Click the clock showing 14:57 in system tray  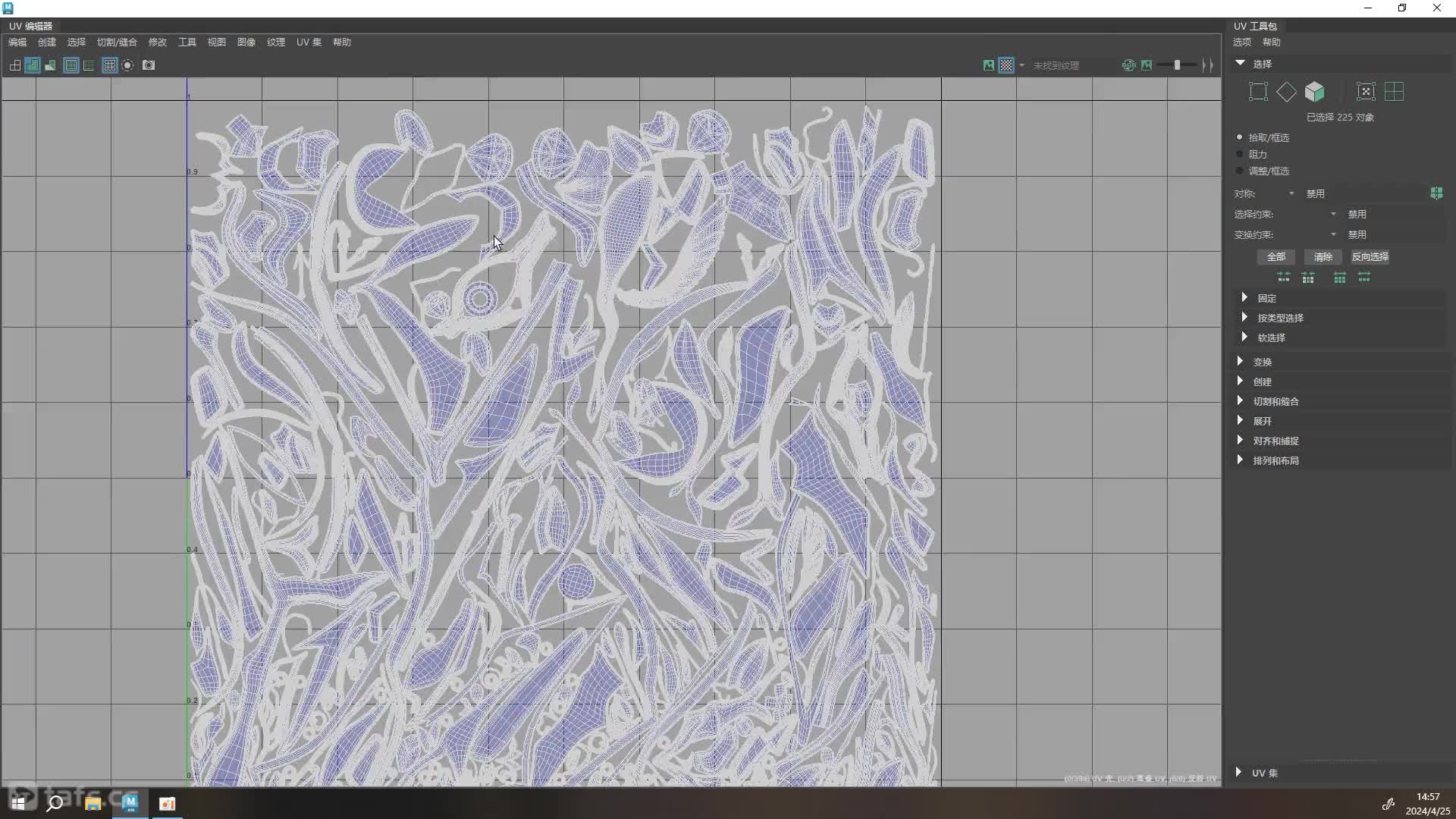coord(1428,797)
